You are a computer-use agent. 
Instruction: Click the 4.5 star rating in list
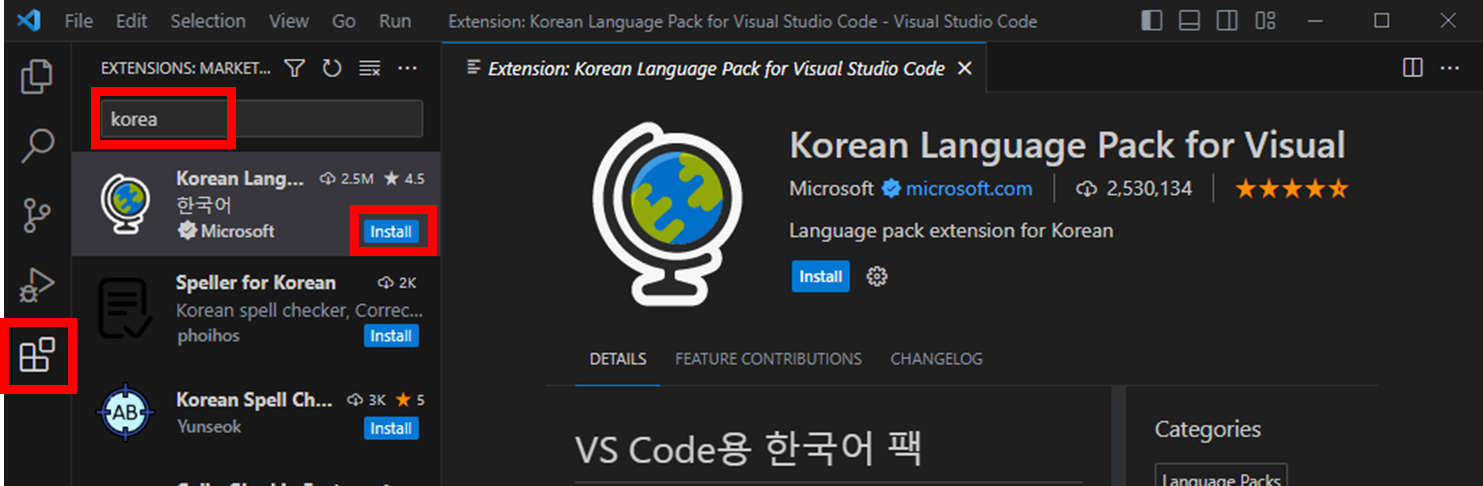(405, 179)
